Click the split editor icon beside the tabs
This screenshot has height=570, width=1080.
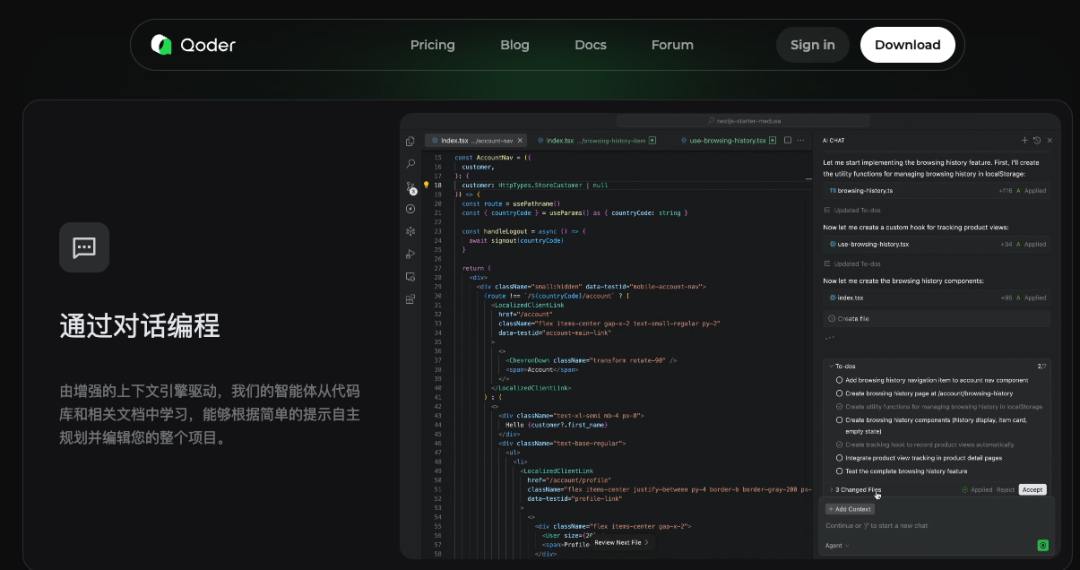click(x=788, y=141)
